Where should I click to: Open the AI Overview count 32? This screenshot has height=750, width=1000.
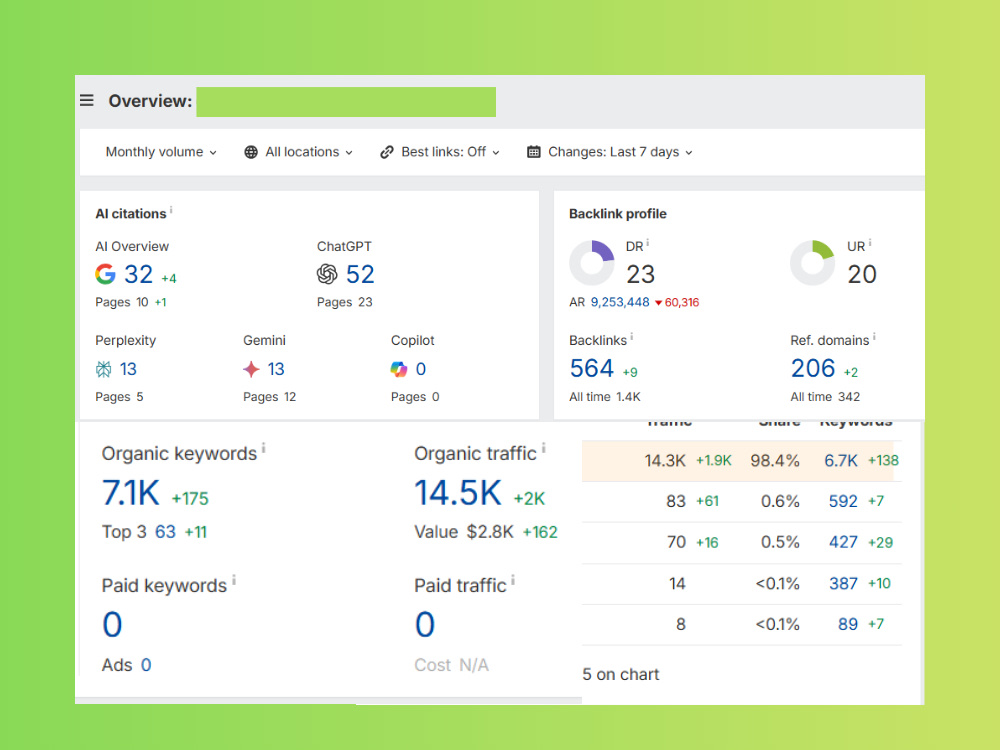tap(138, 275)
